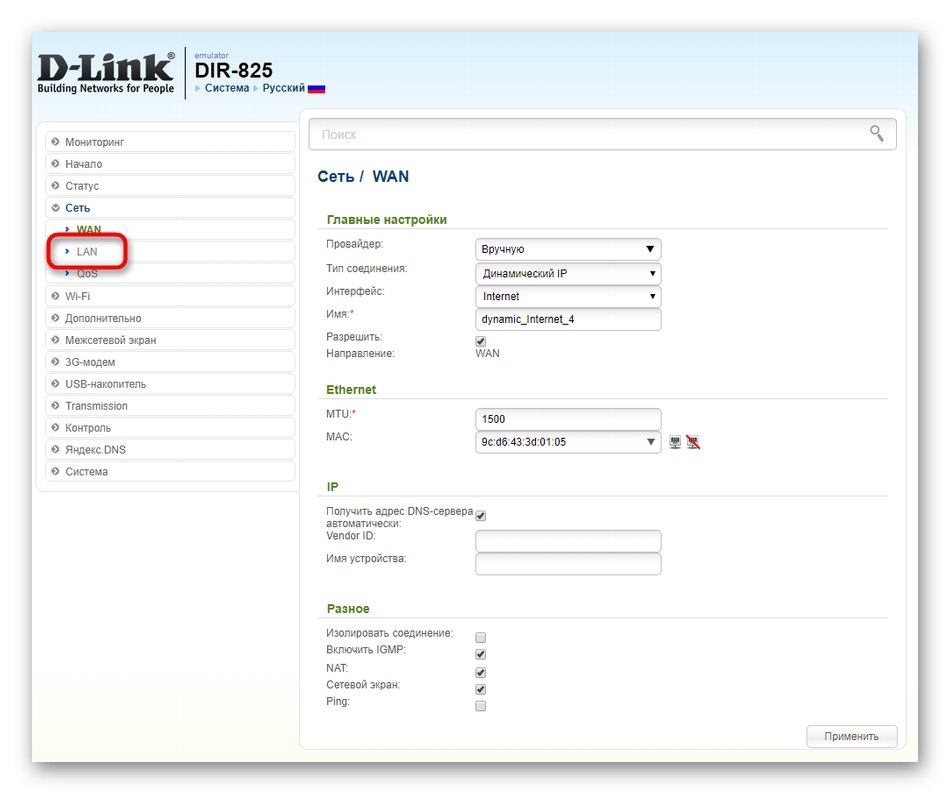Open the MAC address dropdown

(568, 442)
